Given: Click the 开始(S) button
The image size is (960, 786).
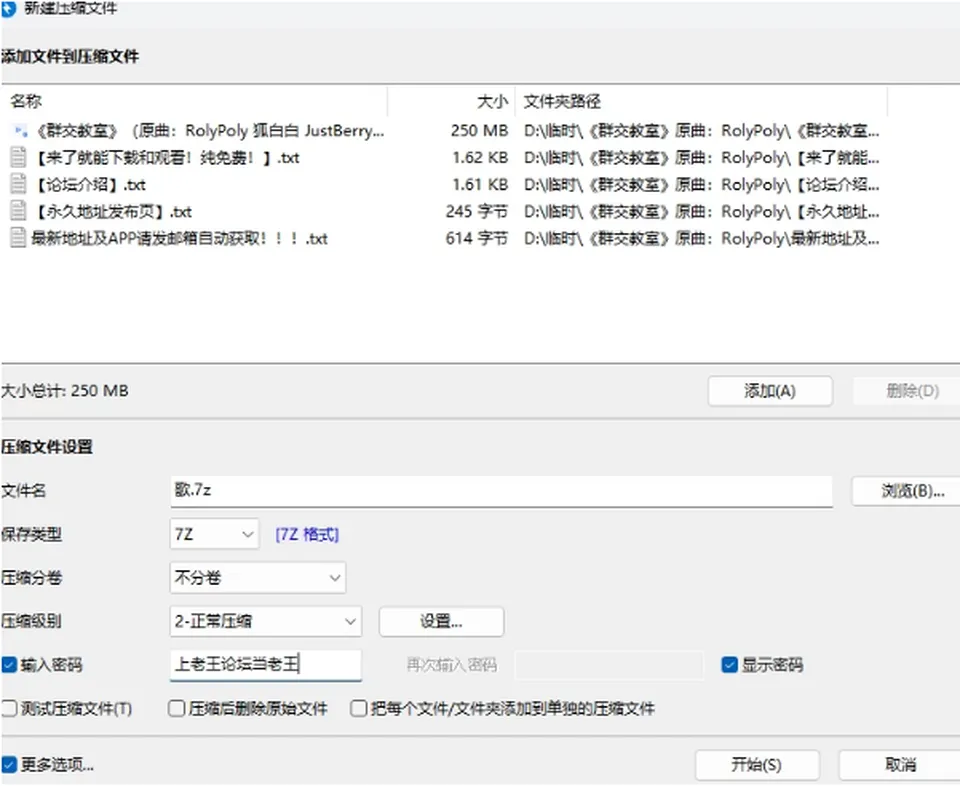Looking at the screenshot, I should [x=757, y=765].
